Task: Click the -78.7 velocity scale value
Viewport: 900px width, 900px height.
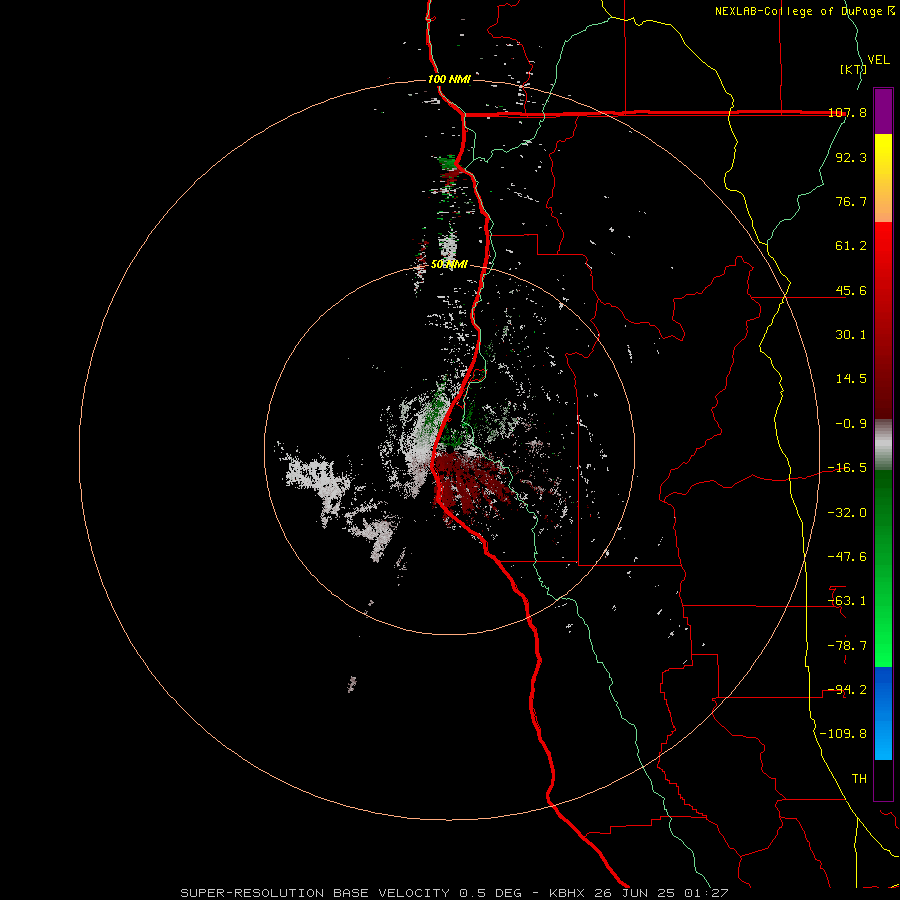Action: [x=847, y=646]
